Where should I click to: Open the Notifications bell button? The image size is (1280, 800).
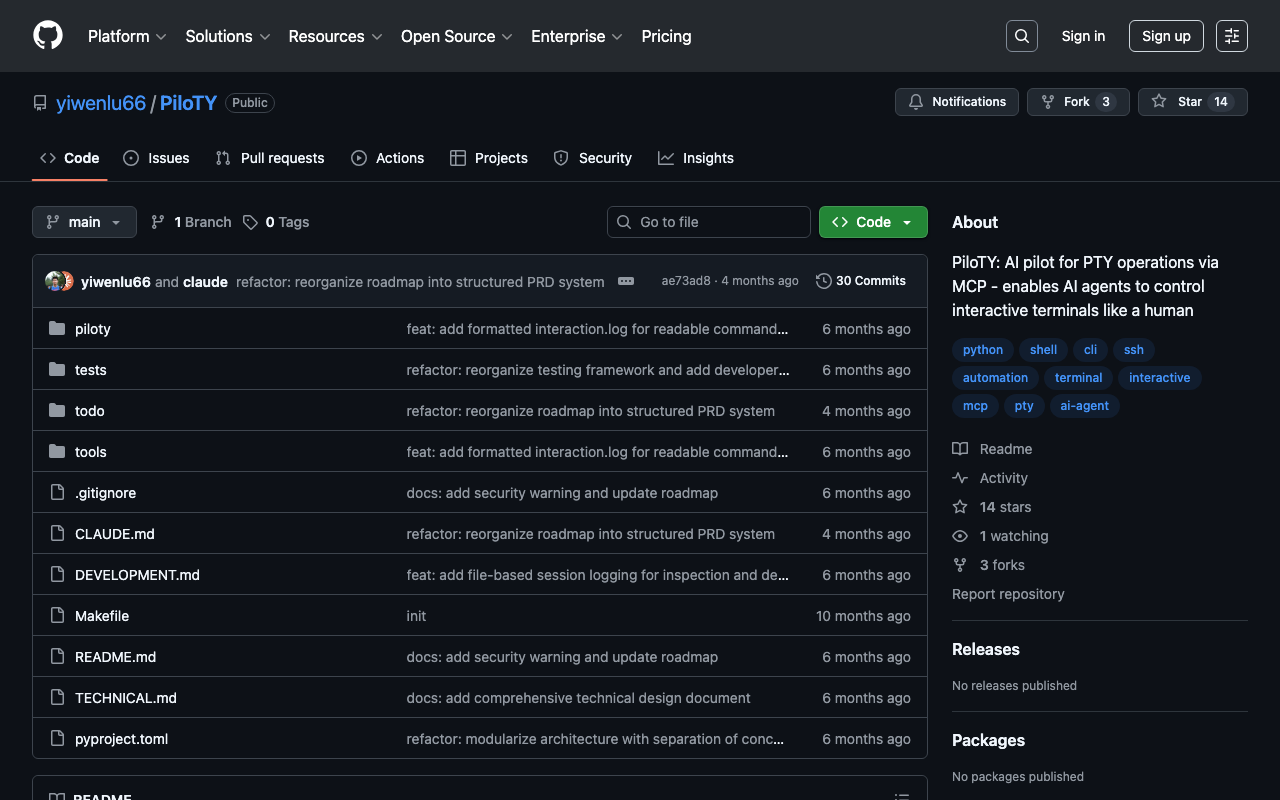[x=957, y=102]
